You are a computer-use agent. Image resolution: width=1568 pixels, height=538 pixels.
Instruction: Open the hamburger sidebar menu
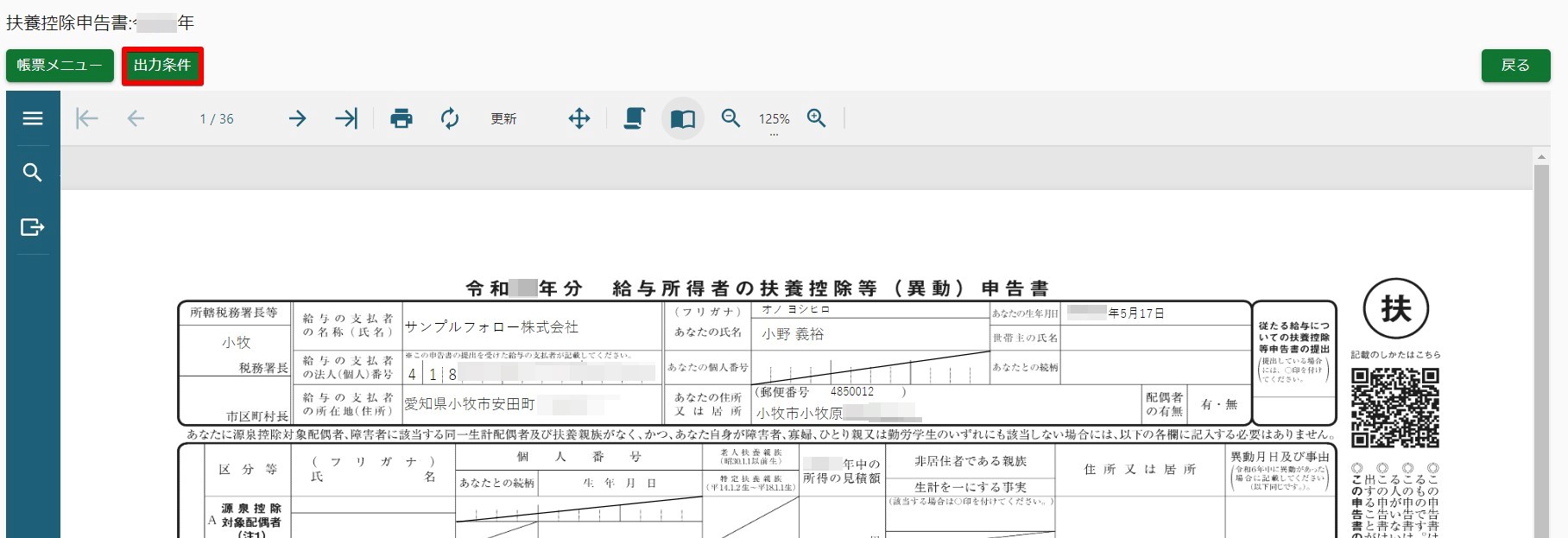[33, 118]
